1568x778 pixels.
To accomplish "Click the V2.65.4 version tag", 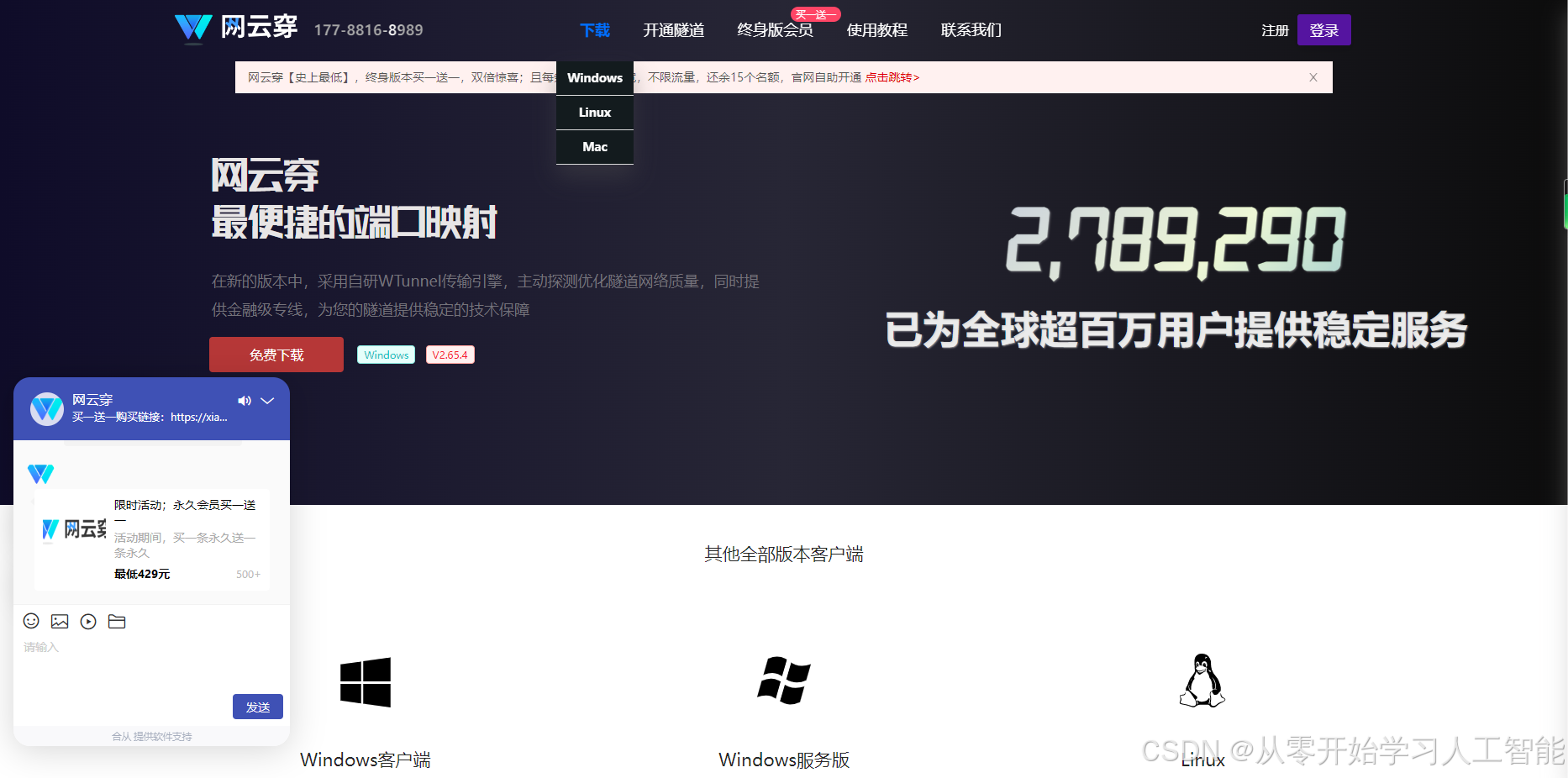I will point(450,355).
